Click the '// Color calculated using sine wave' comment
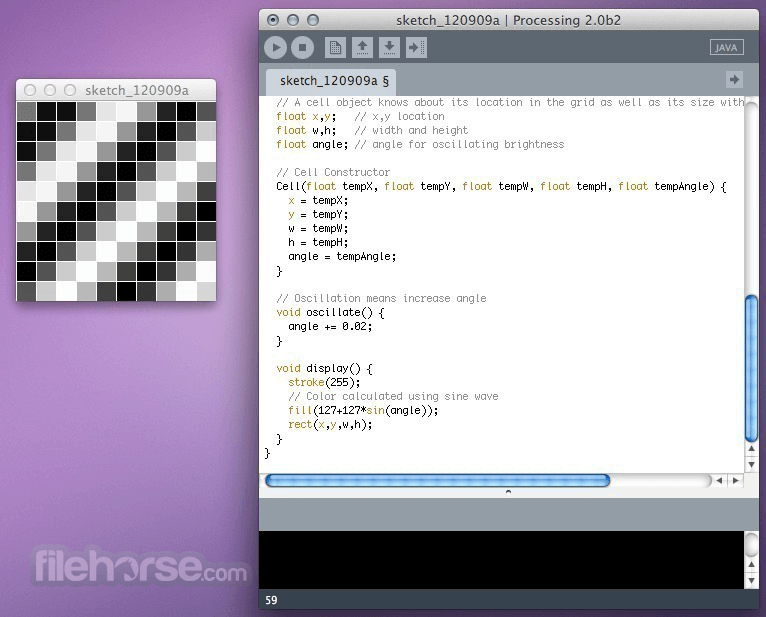This screenshot has width=766, height=617. point(393,396)
